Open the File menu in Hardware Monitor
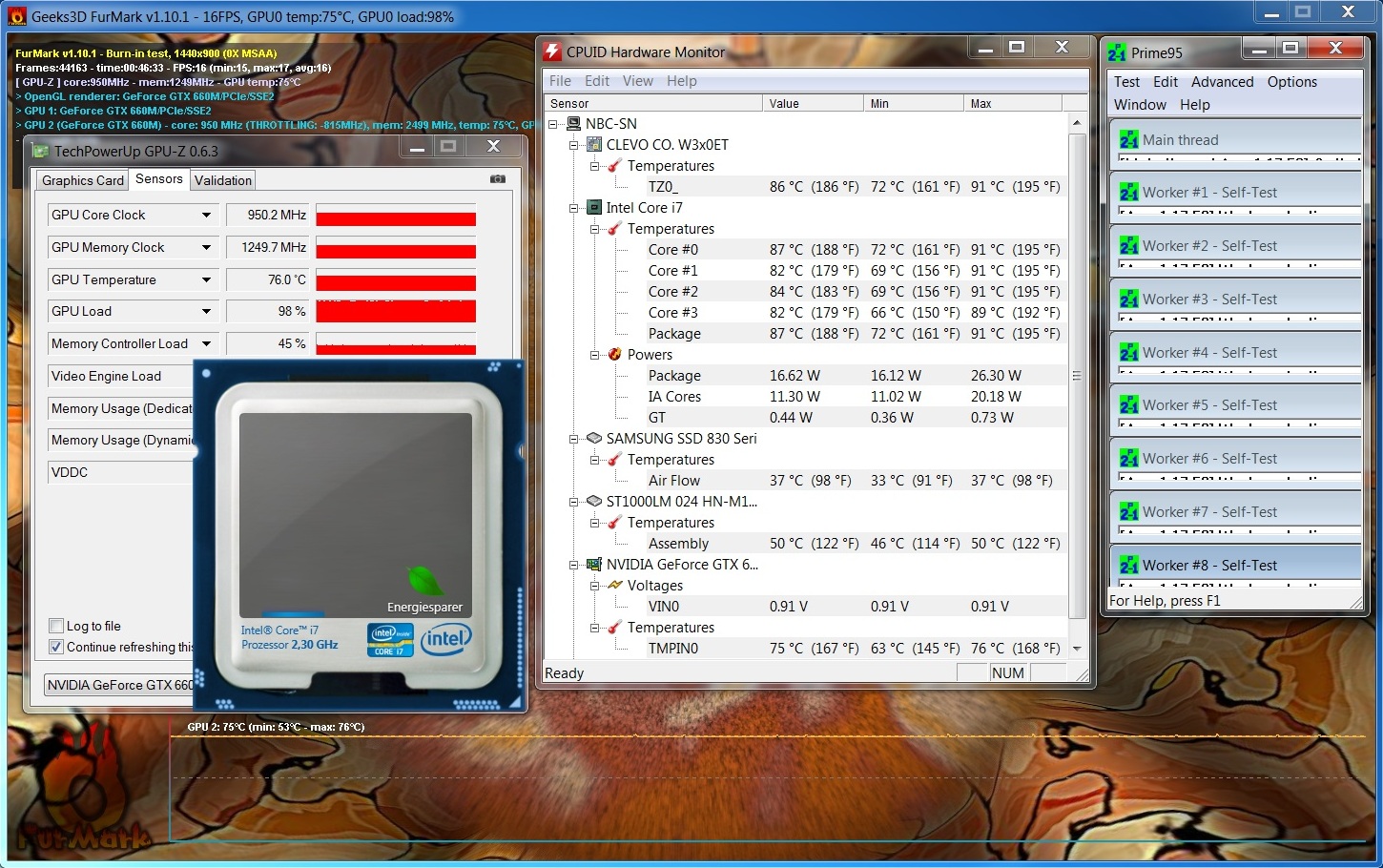This screenshot has width=1383, height=868. pyautogui.click(x=560, y=81)
